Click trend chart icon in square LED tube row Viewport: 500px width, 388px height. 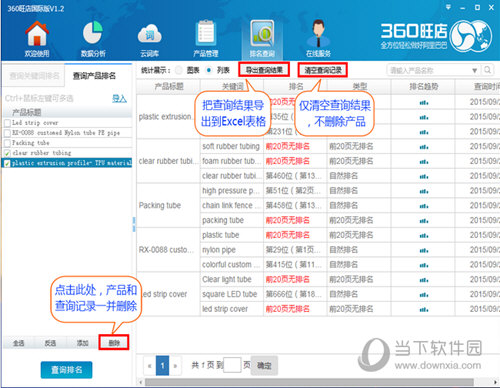pyautogui.click(x=424, y=295)
